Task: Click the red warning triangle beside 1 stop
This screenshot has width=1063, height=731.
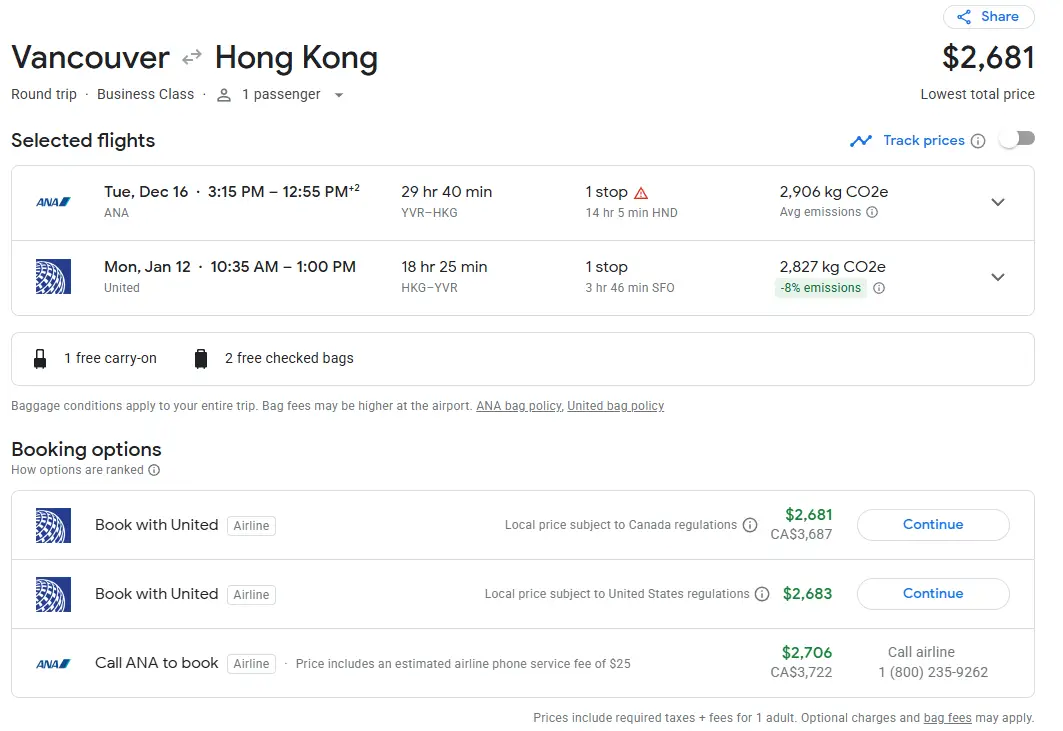Action: click(641, 193)
